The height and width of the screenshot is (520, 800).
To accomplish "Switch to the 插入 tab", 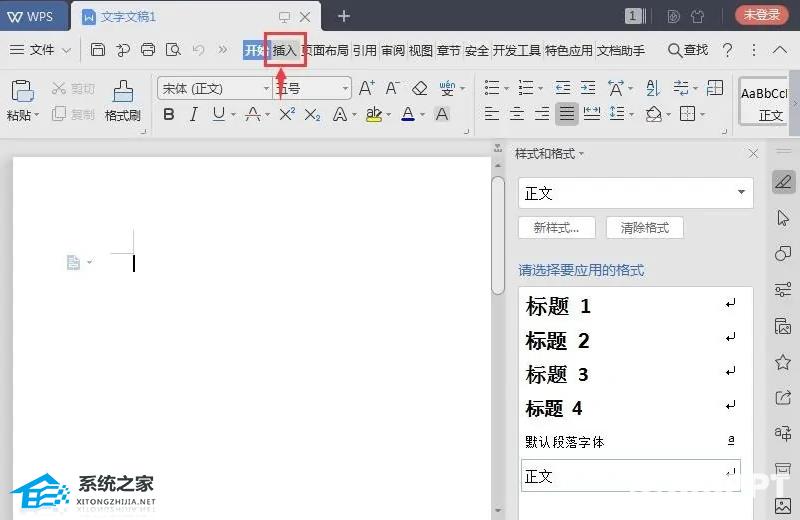I will coord(285,50).
